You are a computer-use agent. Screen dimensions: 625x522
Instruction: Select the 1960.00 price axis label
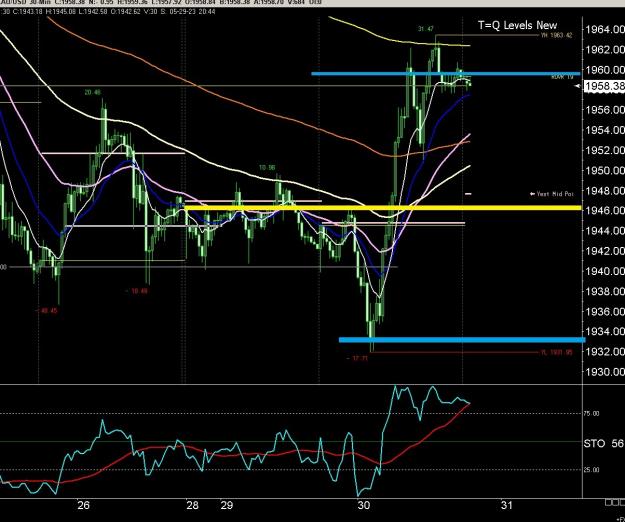tap(604, 70)
